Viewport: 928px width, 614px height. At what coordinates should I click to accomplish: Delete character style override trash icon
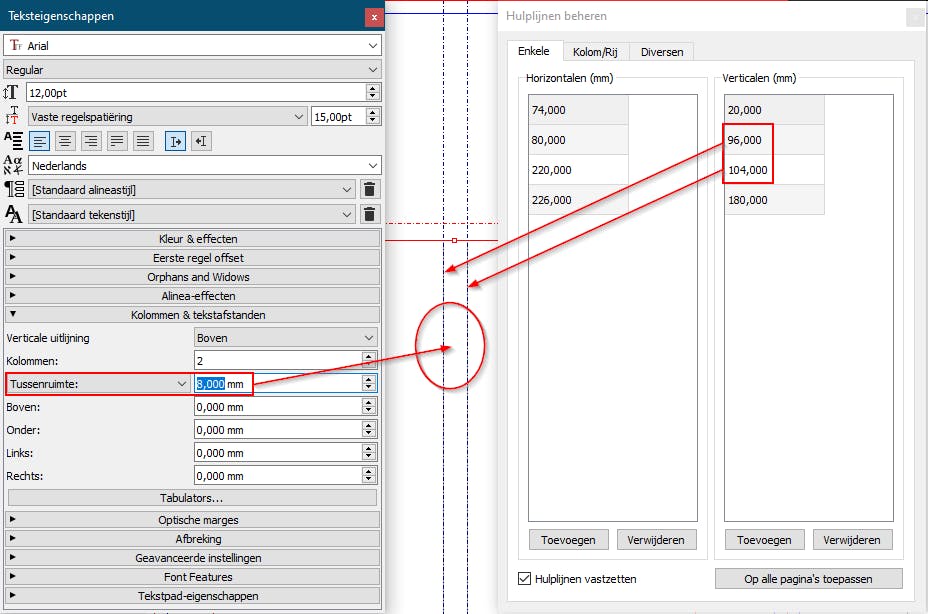click(x=369, y=214)
